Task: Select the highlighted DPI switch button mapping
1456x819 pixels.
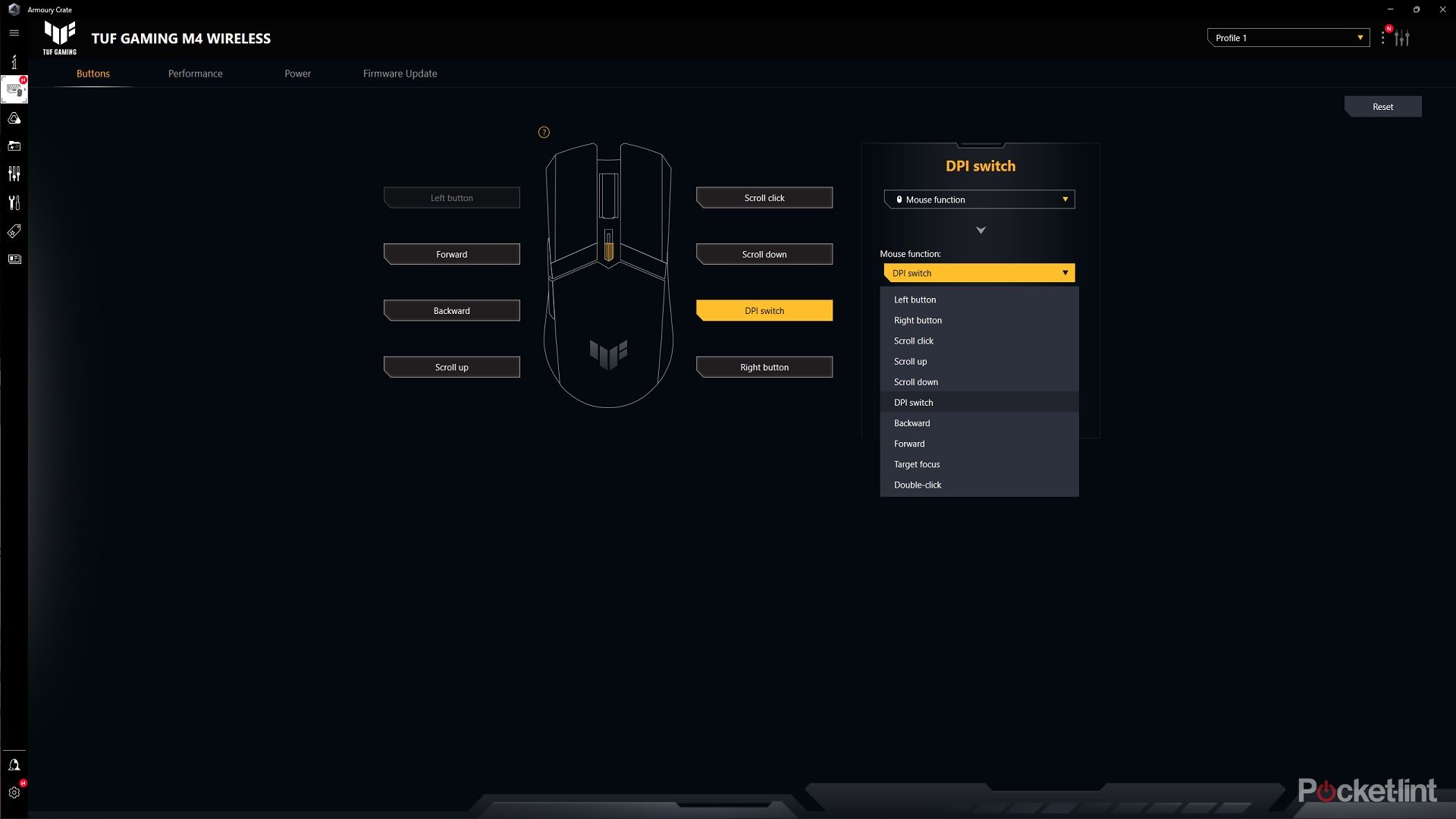Action: 764,311
